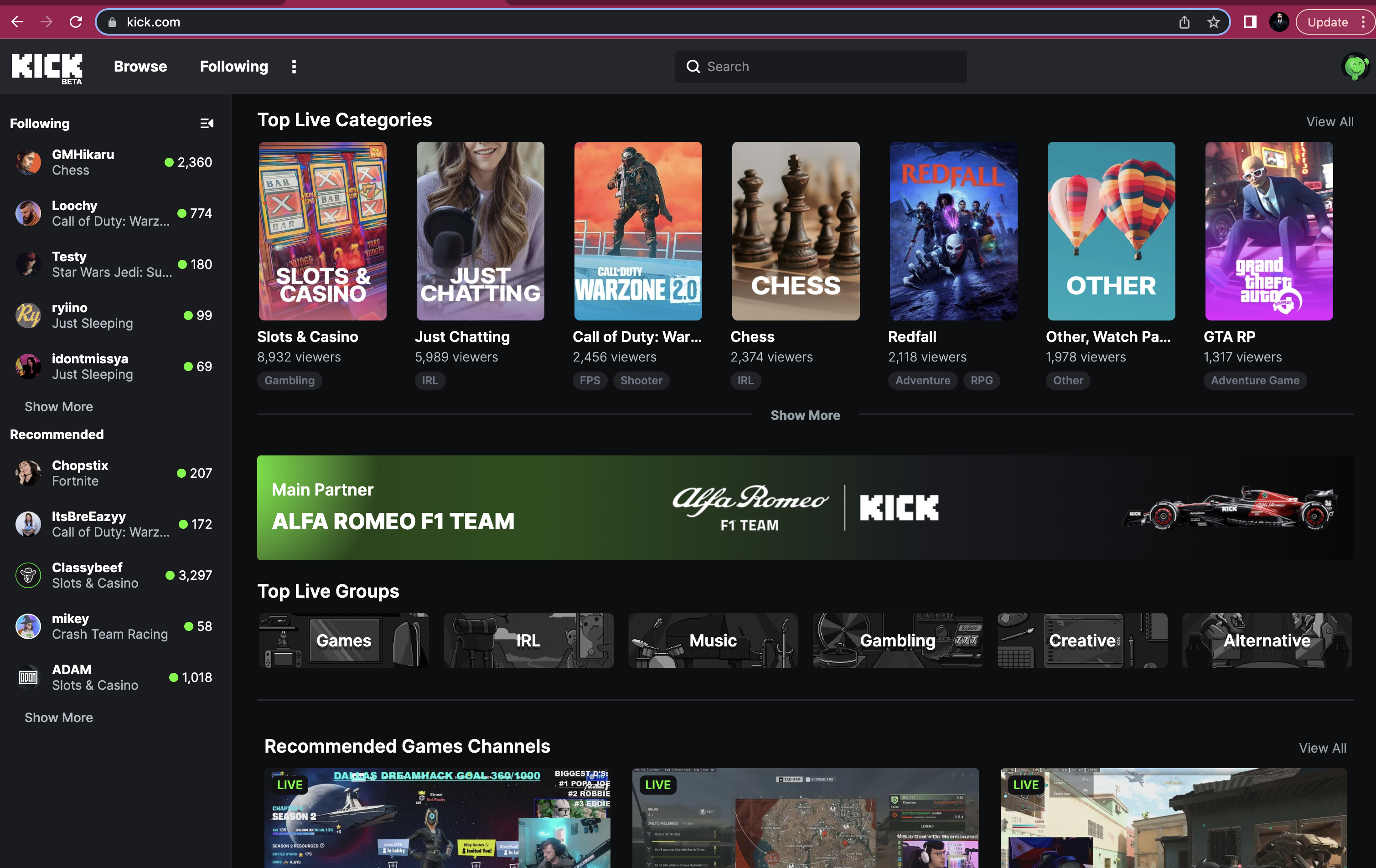Open View All for Top Live Categories
The image size is (1376, 868).
(1329, 121)
